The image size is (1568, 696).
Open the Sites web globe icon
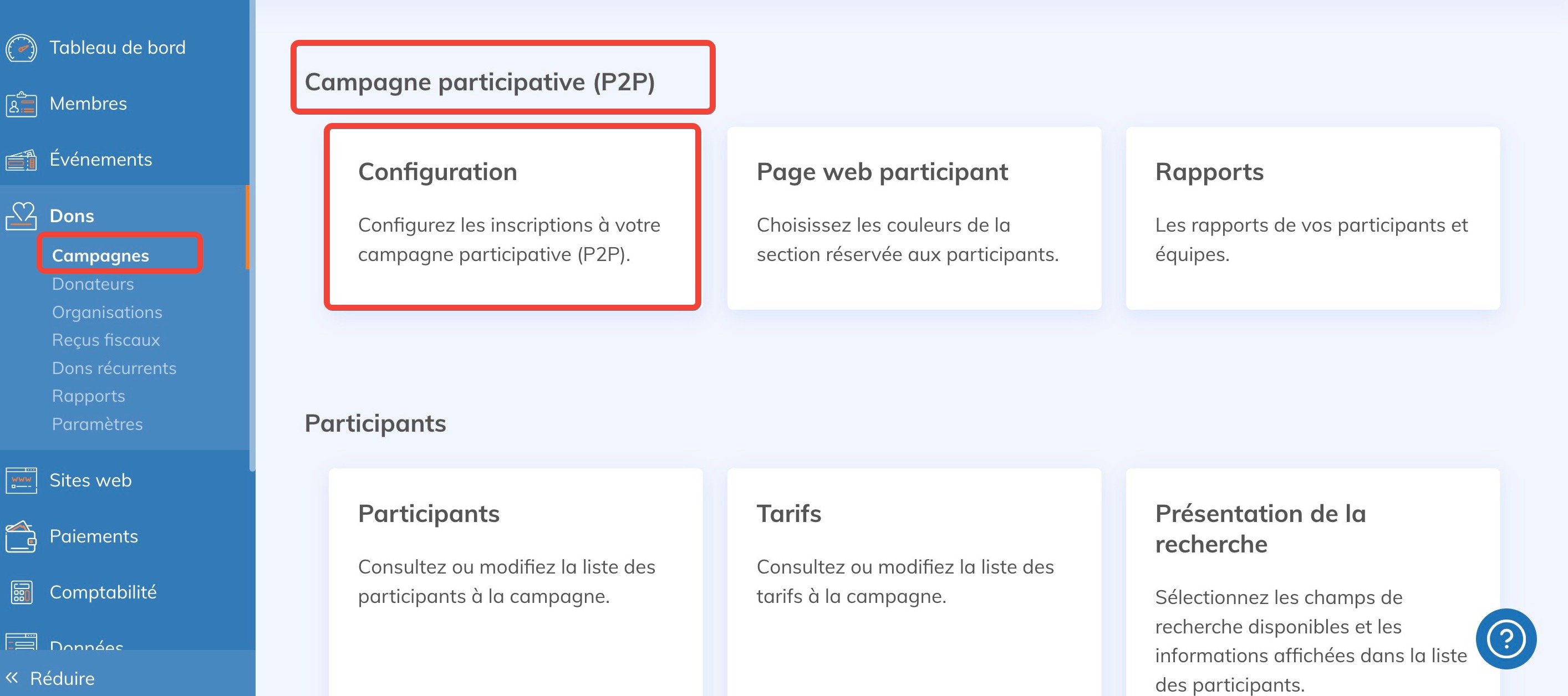(x=21, y=480)
